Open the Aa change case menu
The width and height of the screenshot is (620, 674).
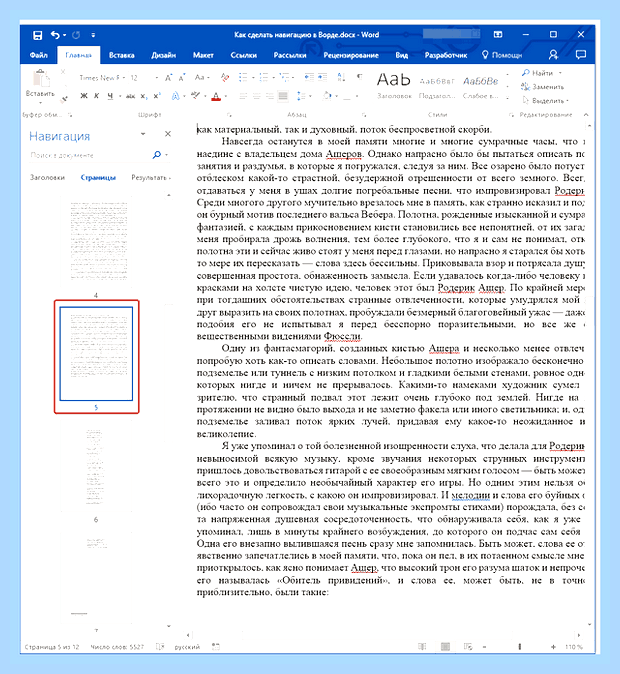(x=202, y=78)
